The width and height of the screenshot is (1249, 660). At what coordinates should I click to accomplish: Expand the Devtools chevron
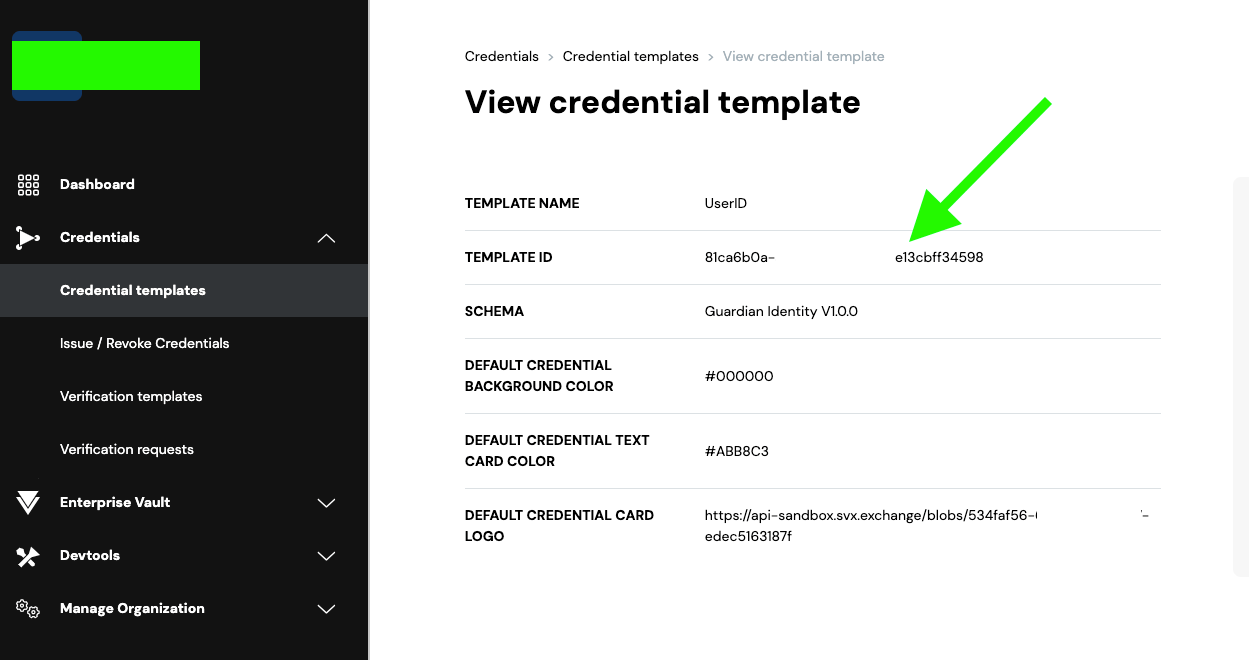326,556
